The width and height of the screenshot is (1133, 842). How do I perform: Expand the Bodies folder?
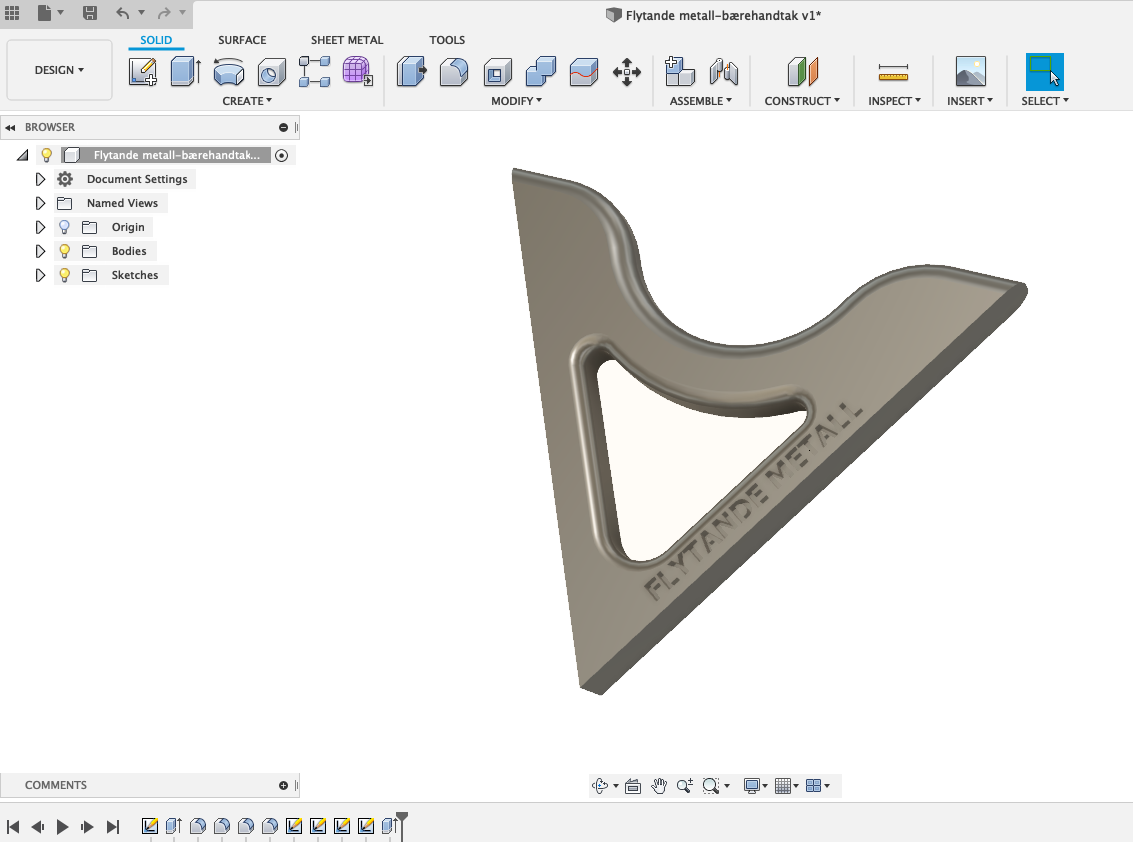point(40,251)
